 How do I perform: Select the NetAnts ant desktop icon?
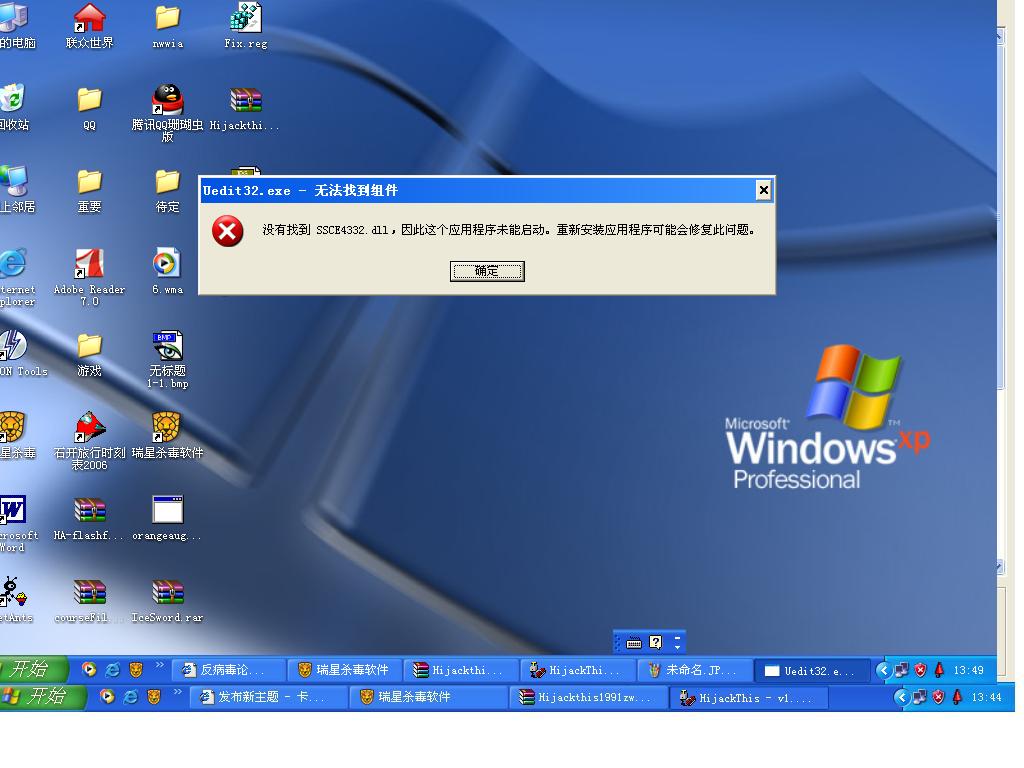click(x=14, y=600)
